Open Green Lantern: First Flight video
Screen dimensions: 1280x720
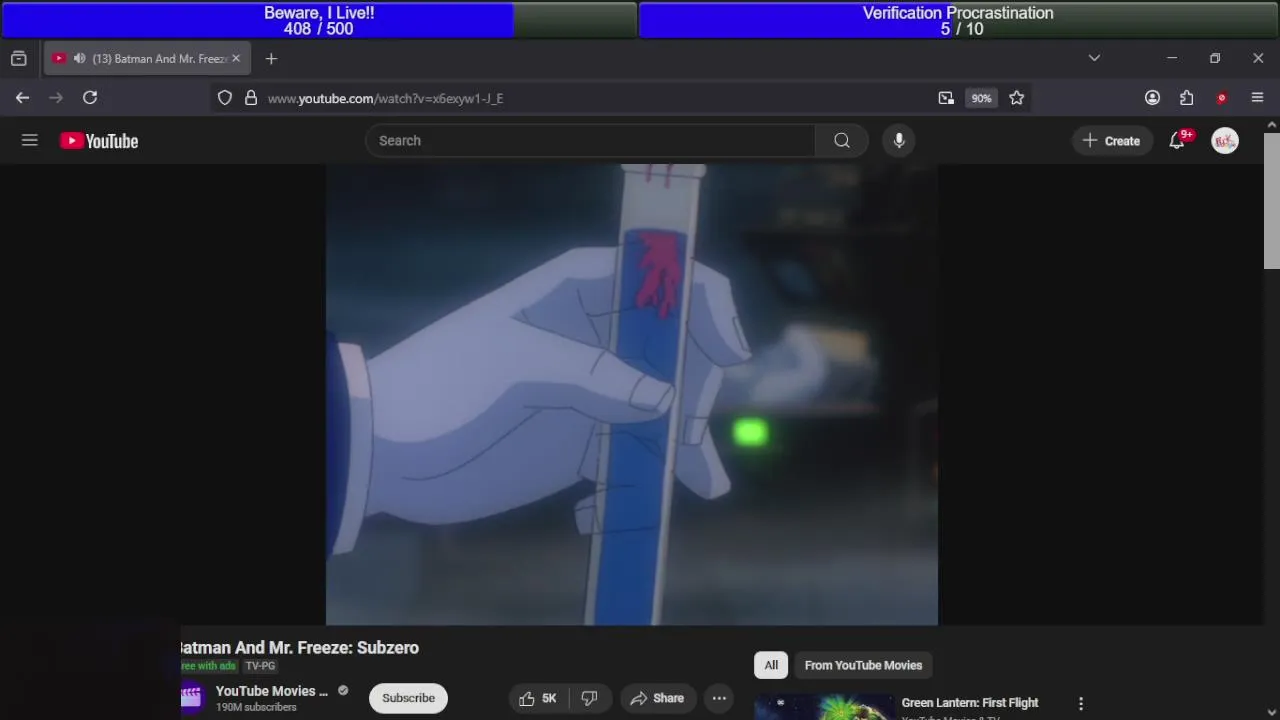tap(970, 703)
